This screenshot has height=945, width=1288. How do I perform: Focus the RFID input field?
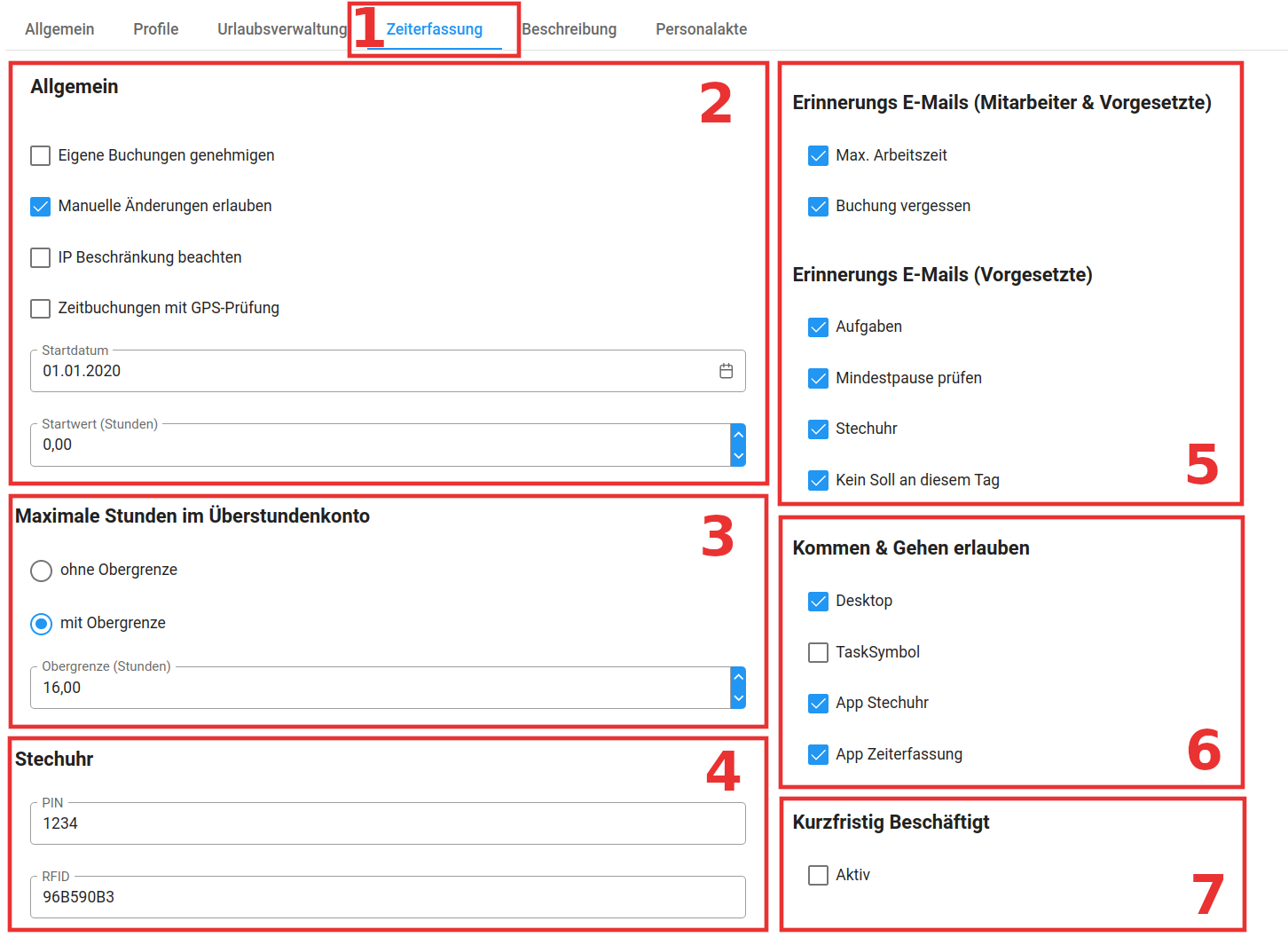click(x=388, y=897)
